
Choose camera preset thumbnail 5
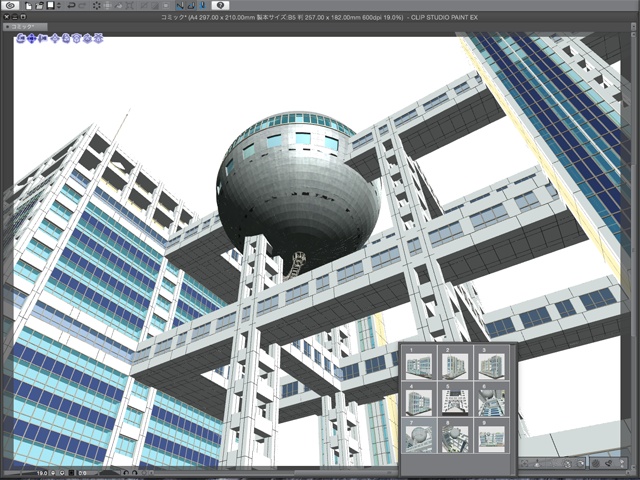(x=456, y=399)
